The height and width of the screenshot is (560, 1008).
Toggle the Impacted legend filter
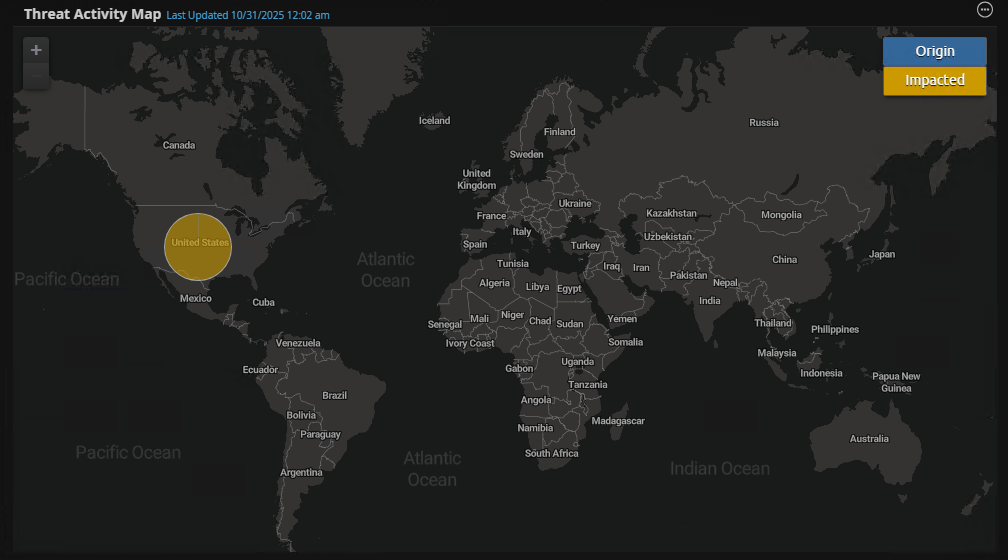934,80
